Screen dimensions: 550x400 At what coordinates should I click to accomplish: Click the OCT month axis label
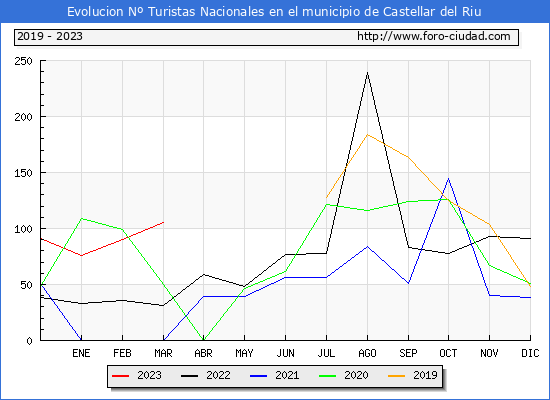(x=448, y=353)
